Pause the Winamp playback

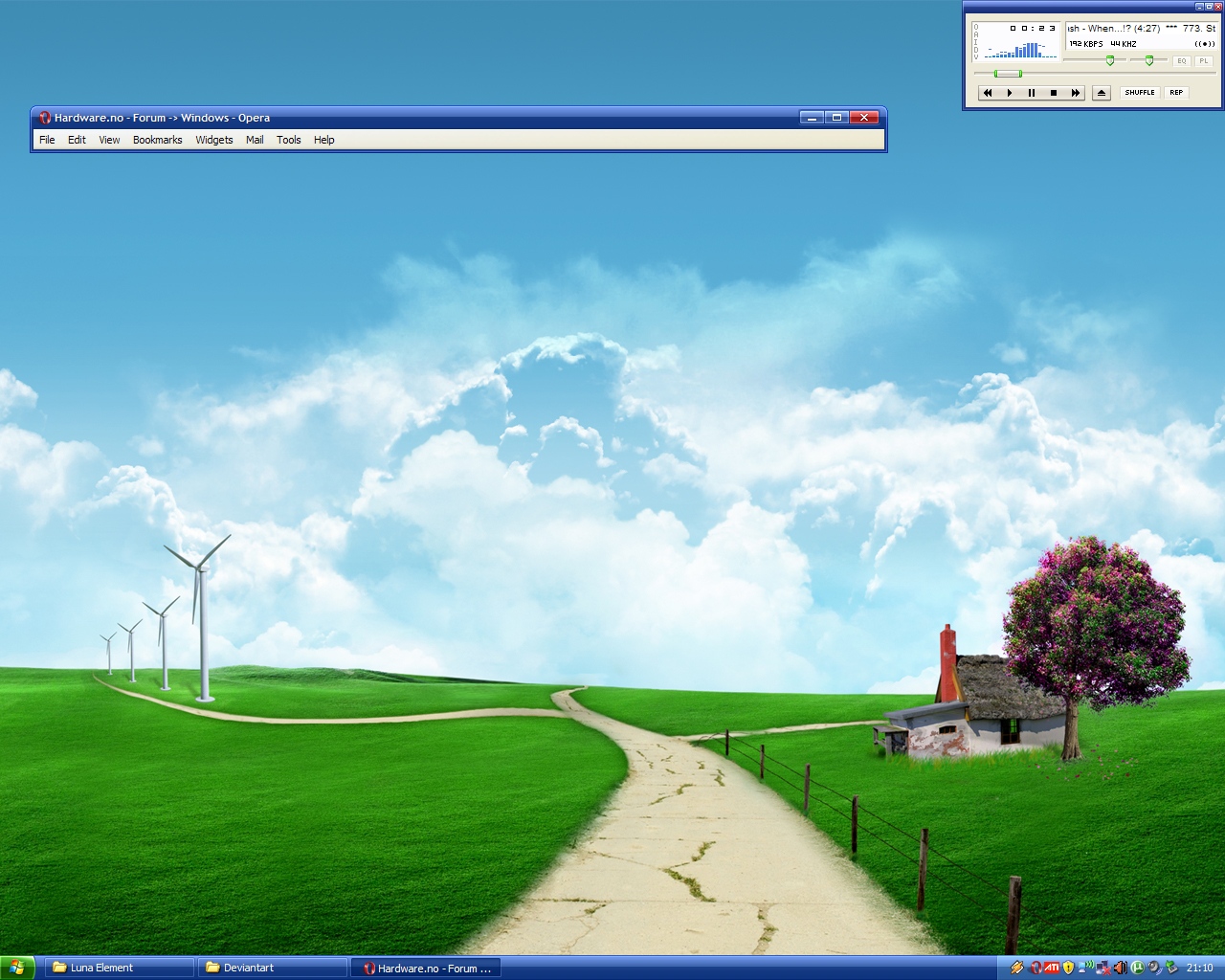(1032, 93)
